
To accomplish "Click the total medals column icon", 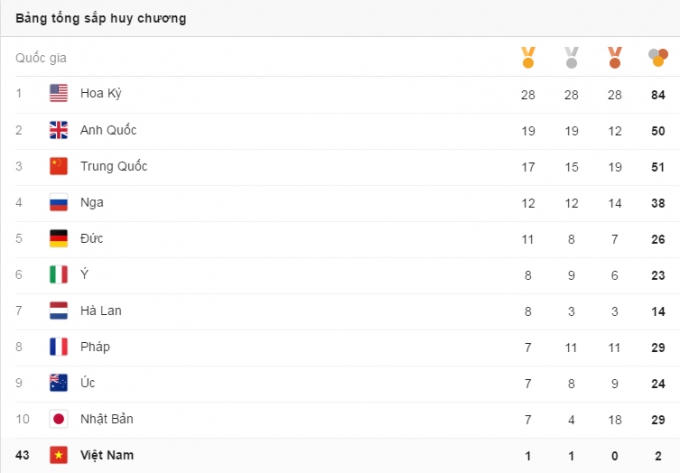I will click(x=657, y=58).
